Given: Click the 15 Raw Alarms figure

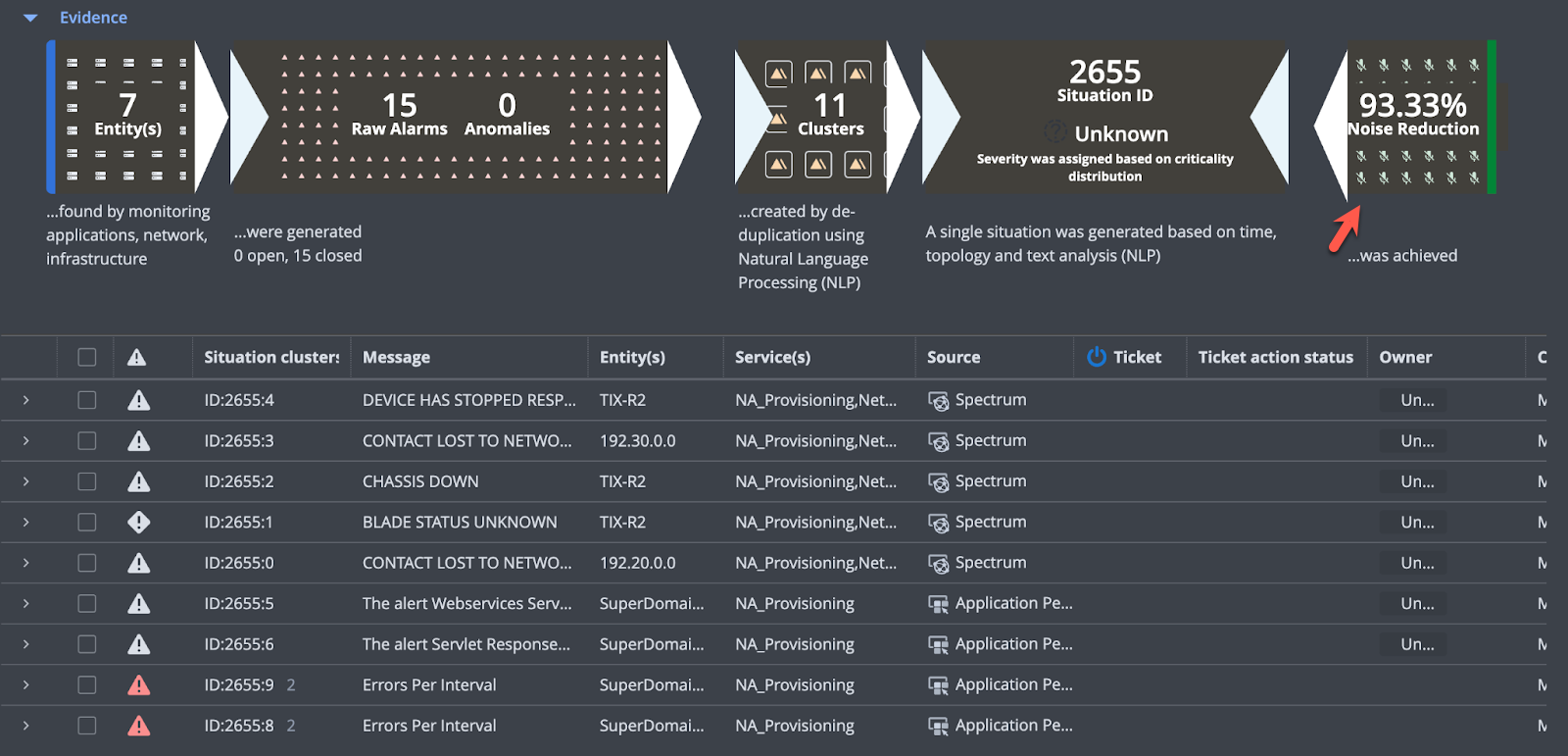Looking at the screenshot, I should pyautogui.click(x=399, y=115).
